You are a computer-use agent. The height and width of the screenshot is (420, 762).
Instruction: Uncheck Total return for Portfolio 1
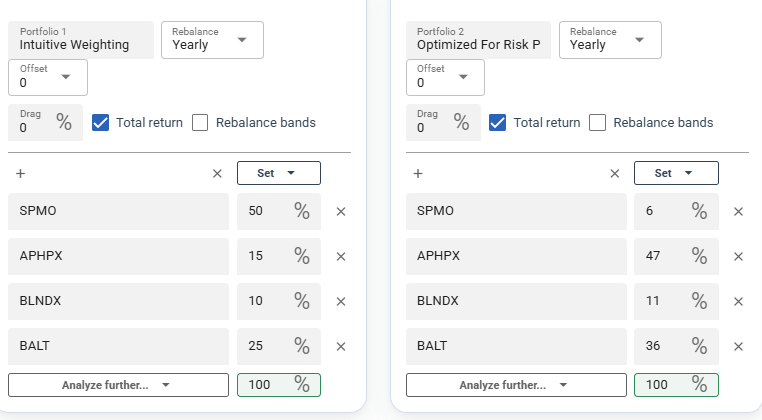(101, 122)
